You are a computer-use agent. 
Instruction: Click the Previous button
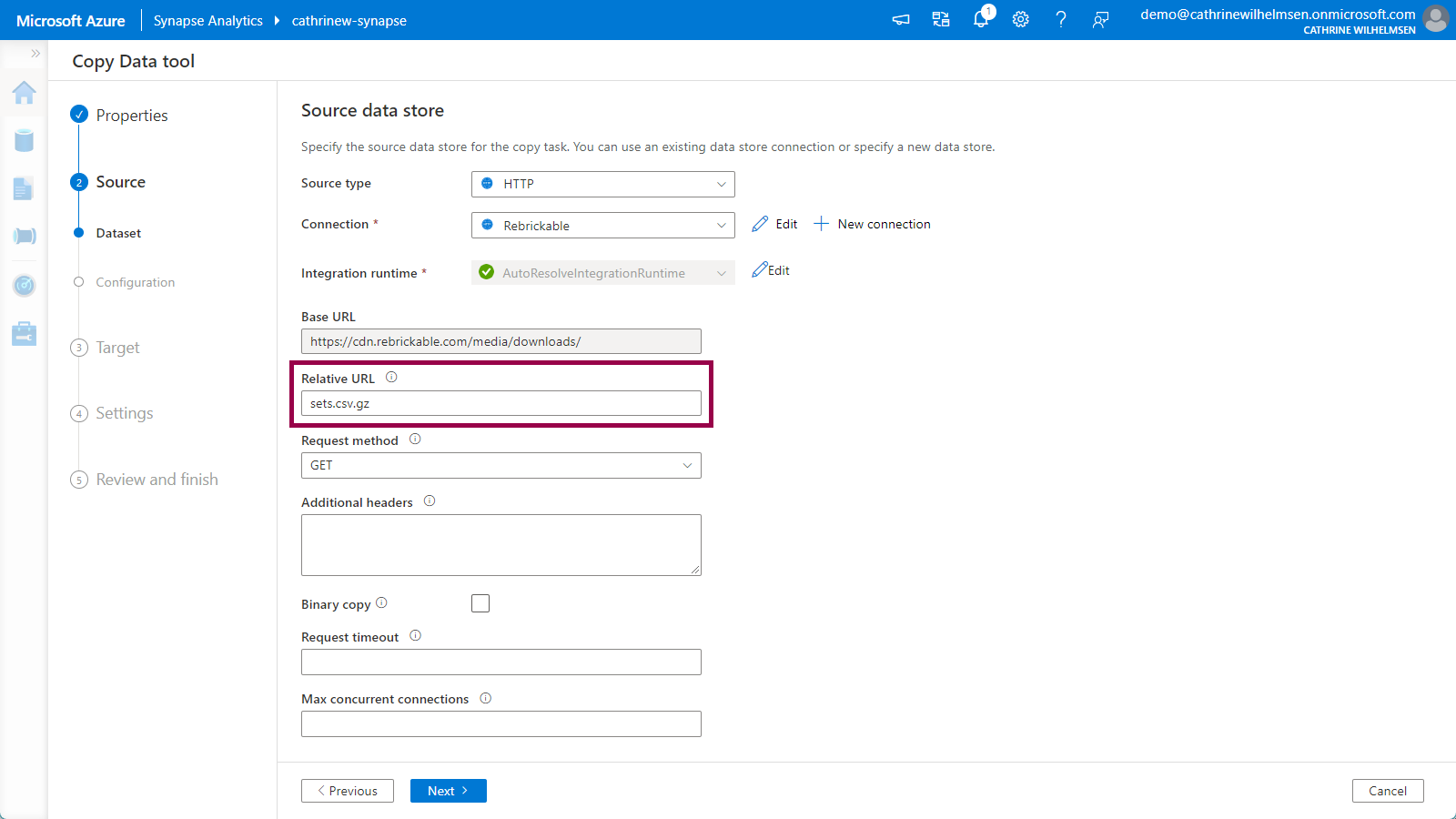pyautogui.click(x=348, y=791)
